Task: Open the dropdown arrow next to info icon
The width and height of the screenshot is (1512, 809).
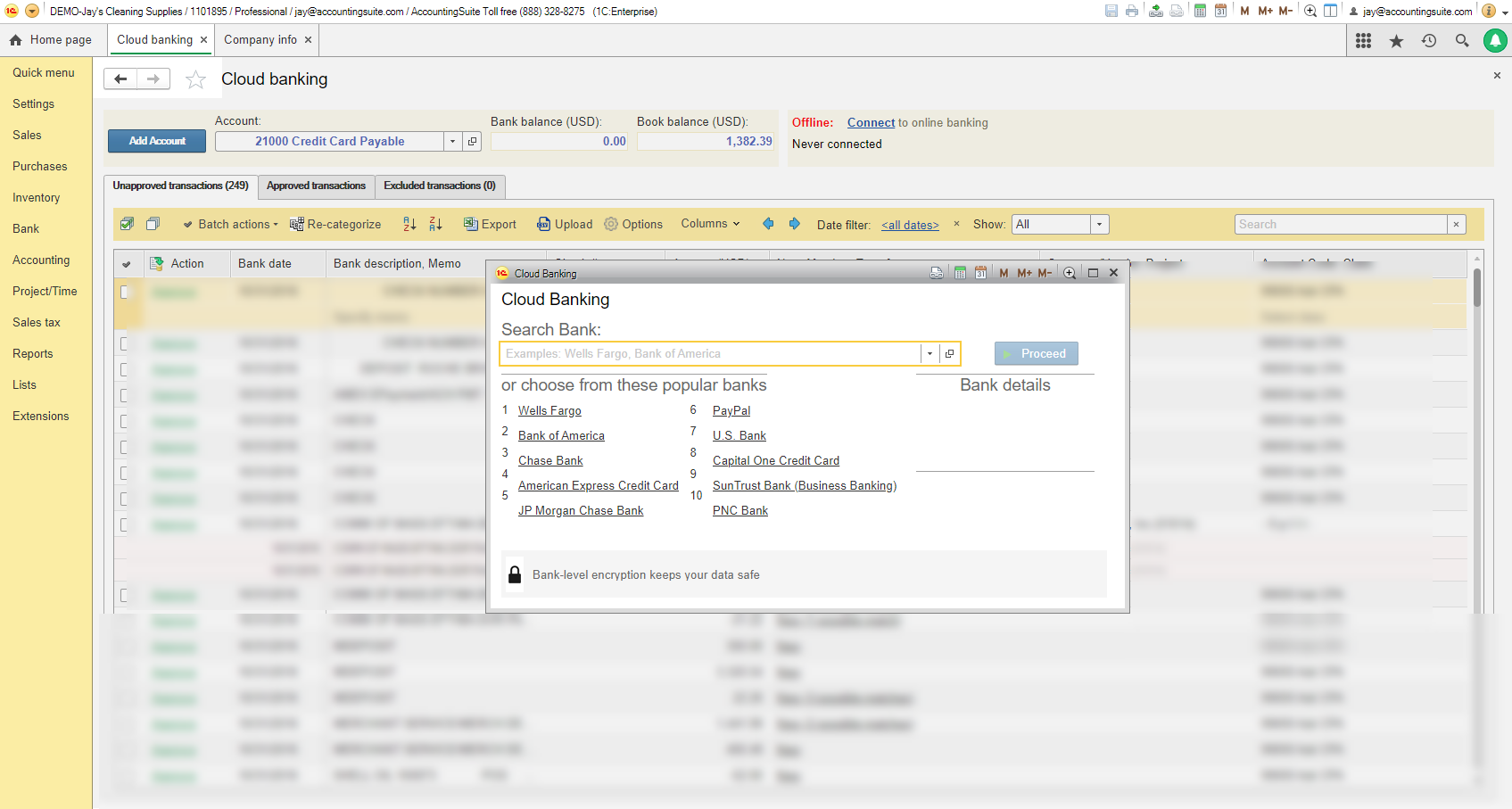Action: point(1504,12)
